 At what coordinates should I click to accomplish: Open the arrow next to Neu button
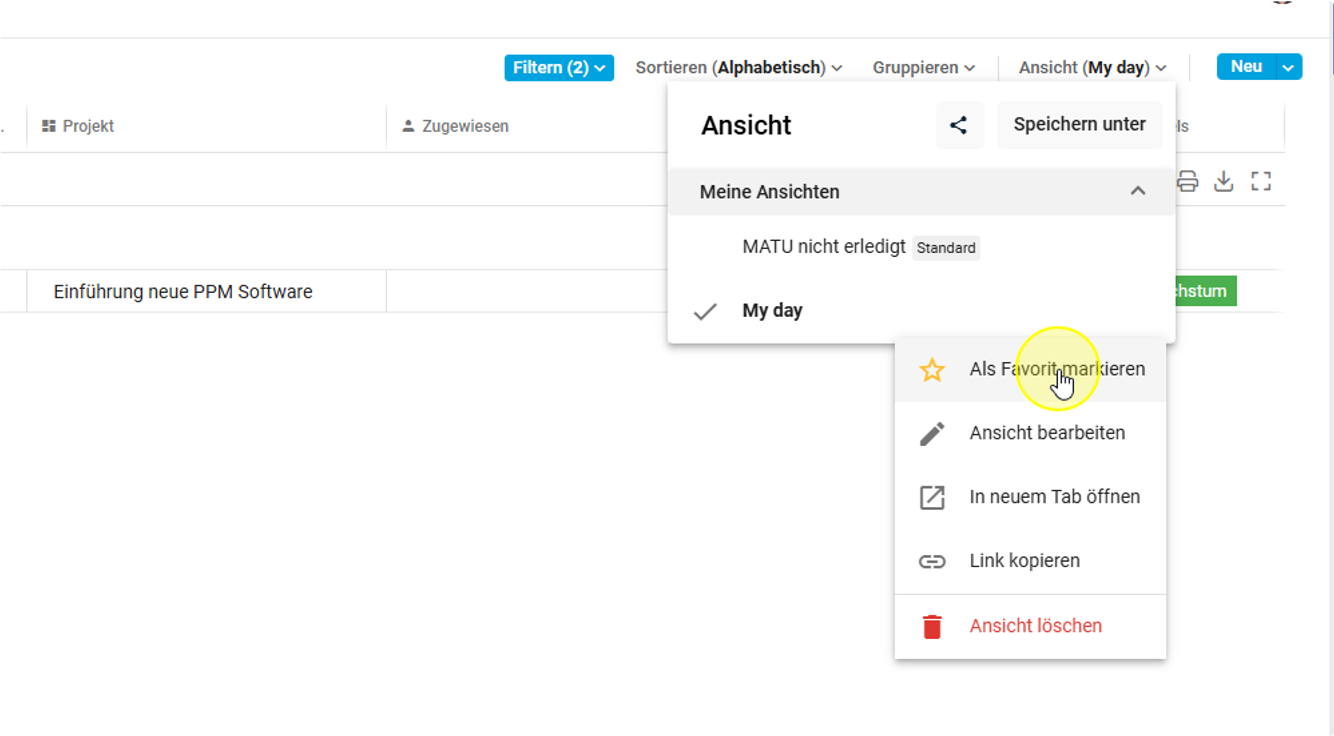tap(1289, 67)
